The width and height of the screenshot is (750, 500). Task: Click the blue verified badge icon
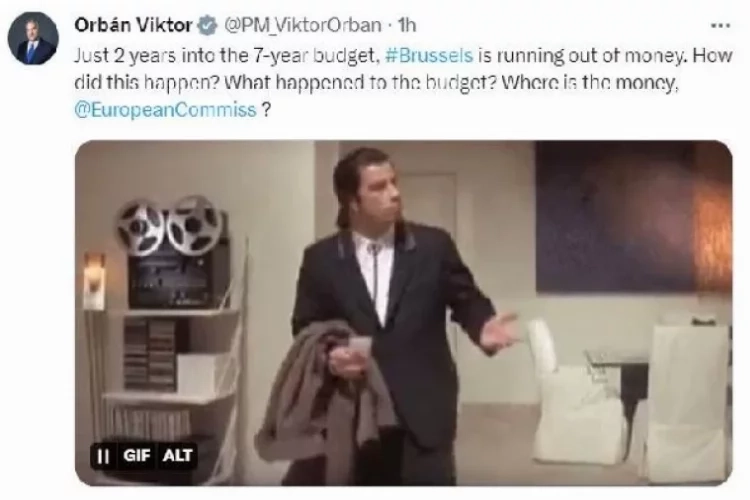[208, 25]
